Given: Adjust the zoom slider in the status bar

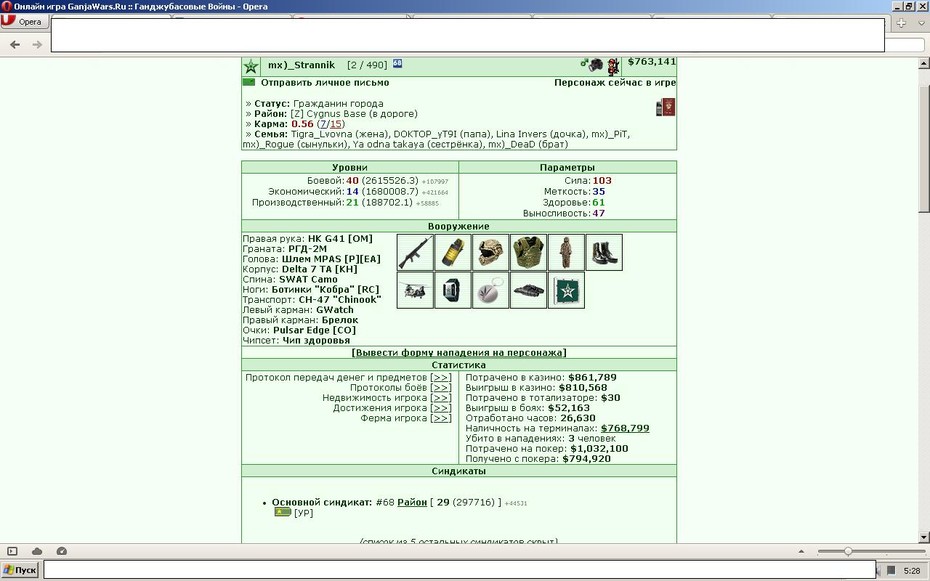Looking at the screenshot, I should pos(848,551).
